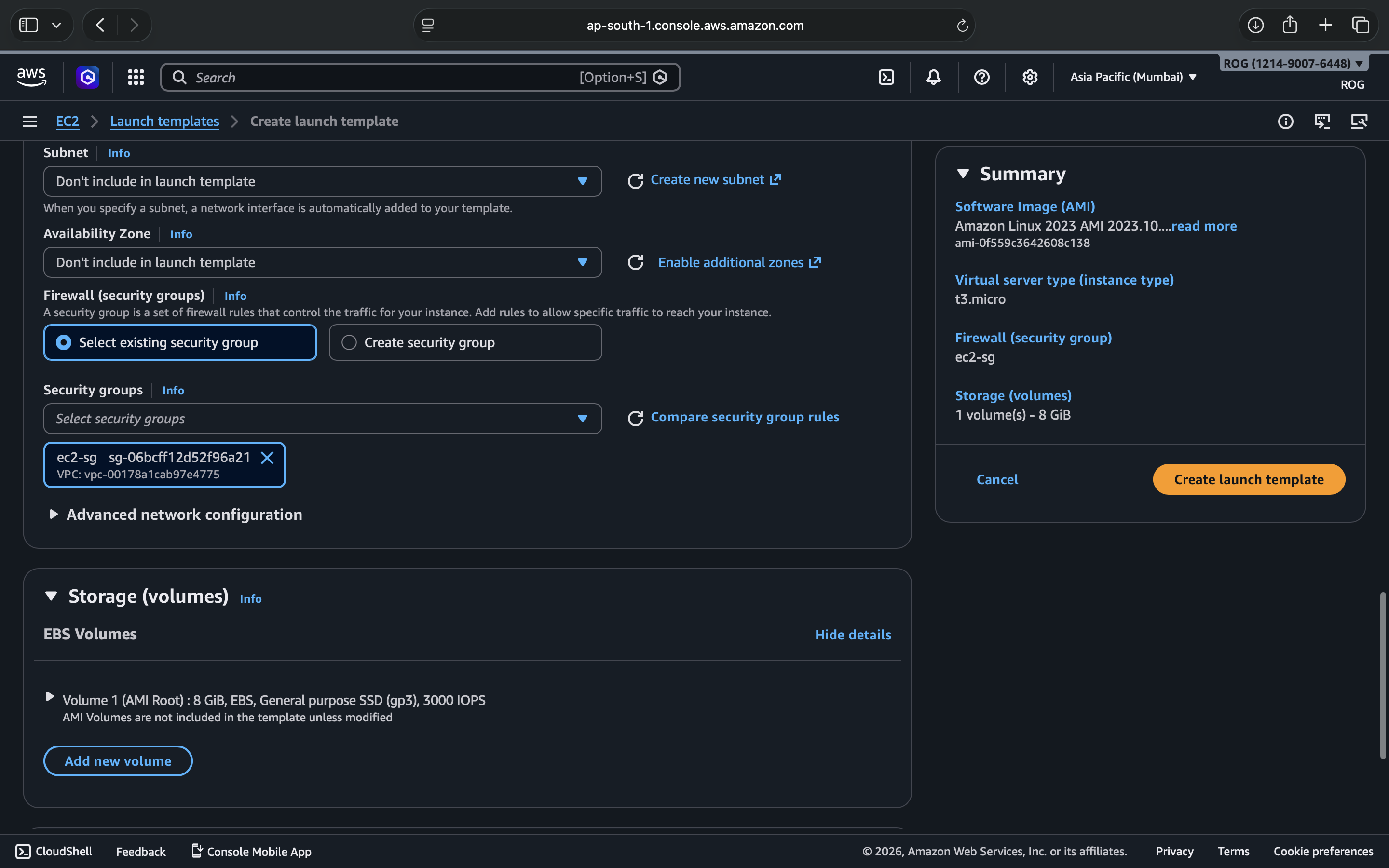Open the Availability Zone dropdown
The height and width of the screenshot is (868, 1389).
click(322, 262)
